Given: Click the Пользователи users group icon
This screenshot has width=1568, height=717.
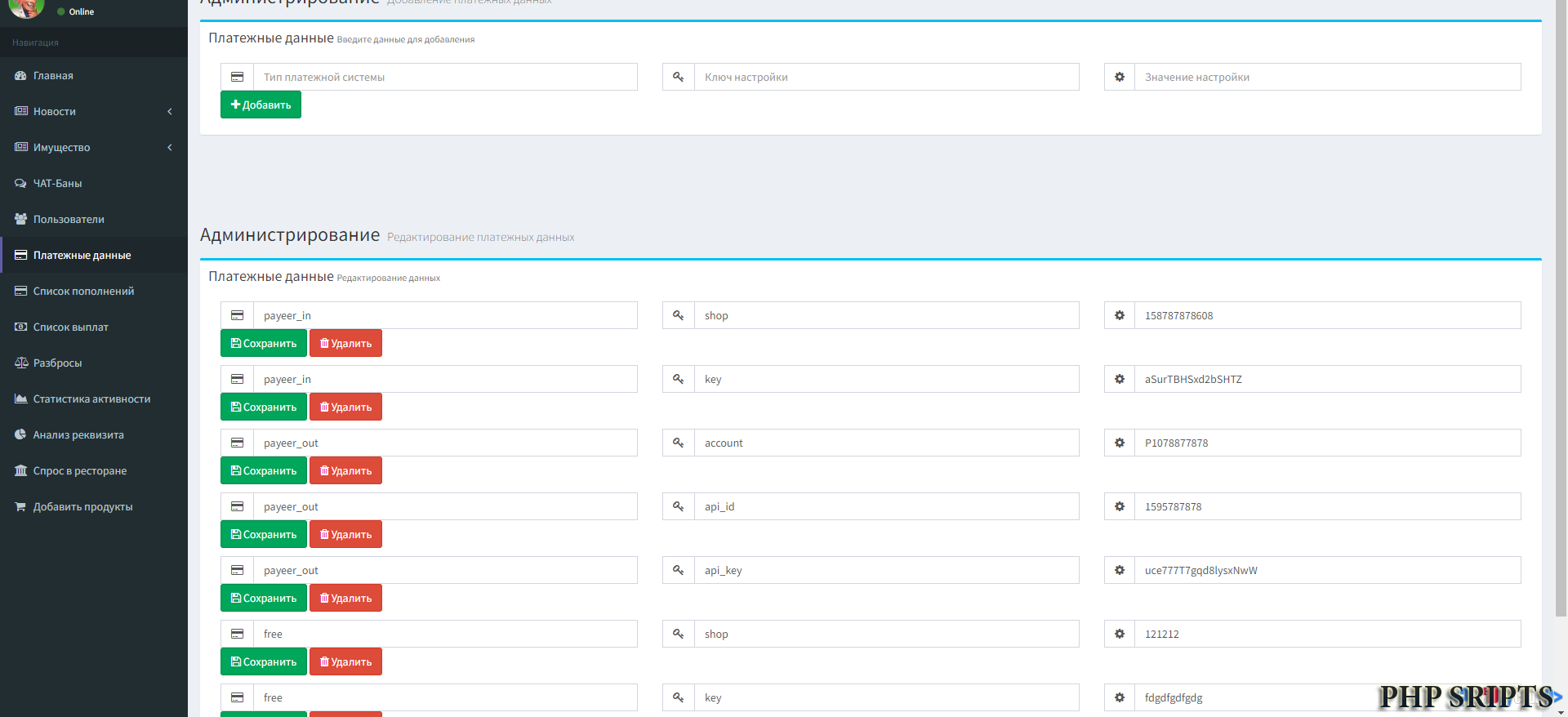Looking at the screenshot, I should 20,220.
